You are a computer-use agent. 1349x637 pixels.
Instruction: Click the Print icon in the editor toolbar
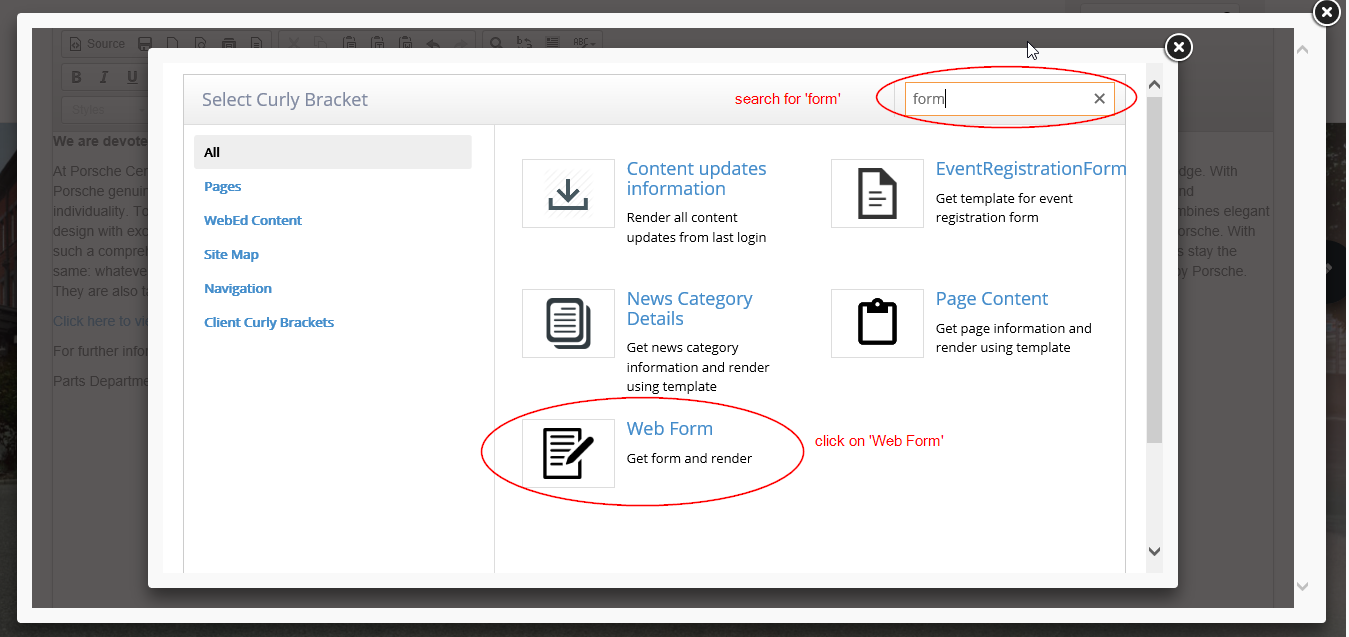[x=228, y=43]
